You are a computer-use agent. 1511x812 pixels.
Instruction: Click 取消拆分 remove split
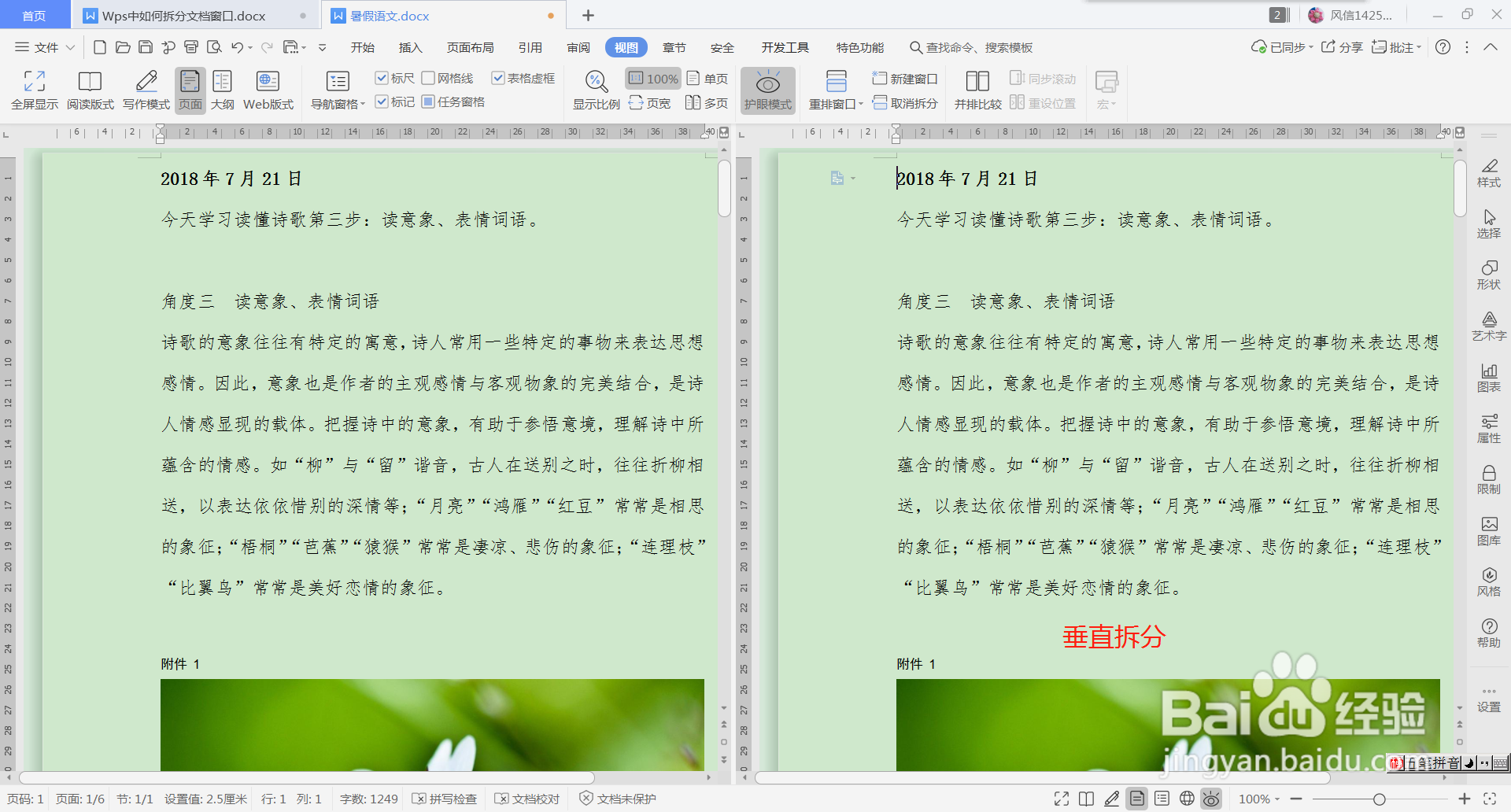pyautogui.click(x=905, y=103)
